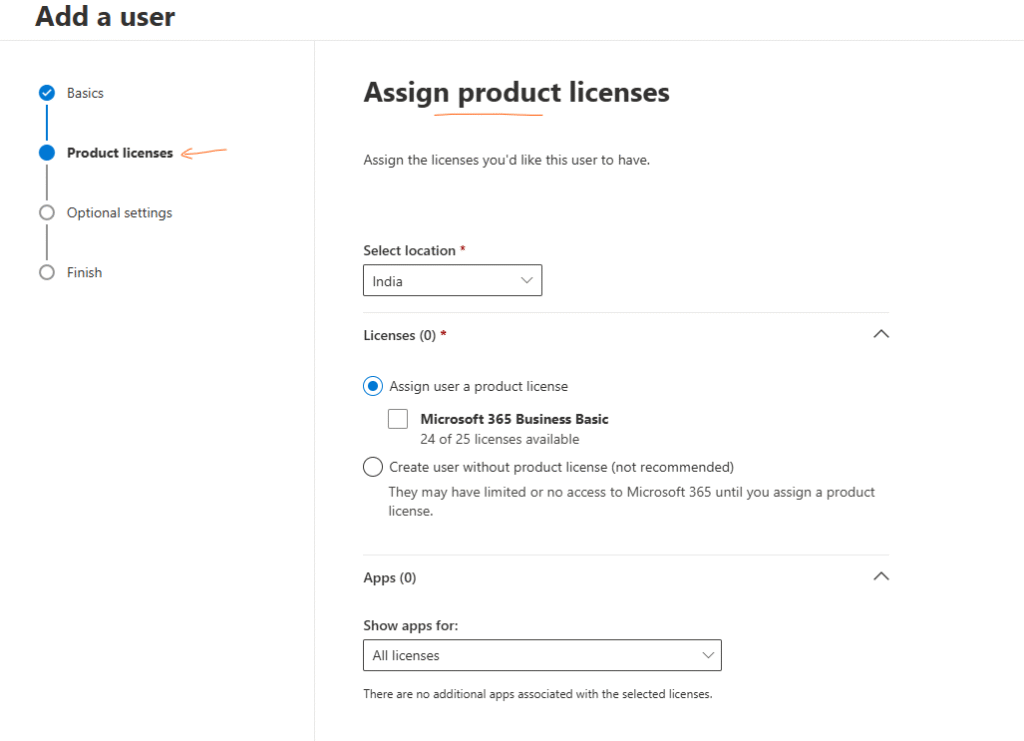Open the Select location dropdown
This screenshot has width=1024, height=741.
point(452,281)
